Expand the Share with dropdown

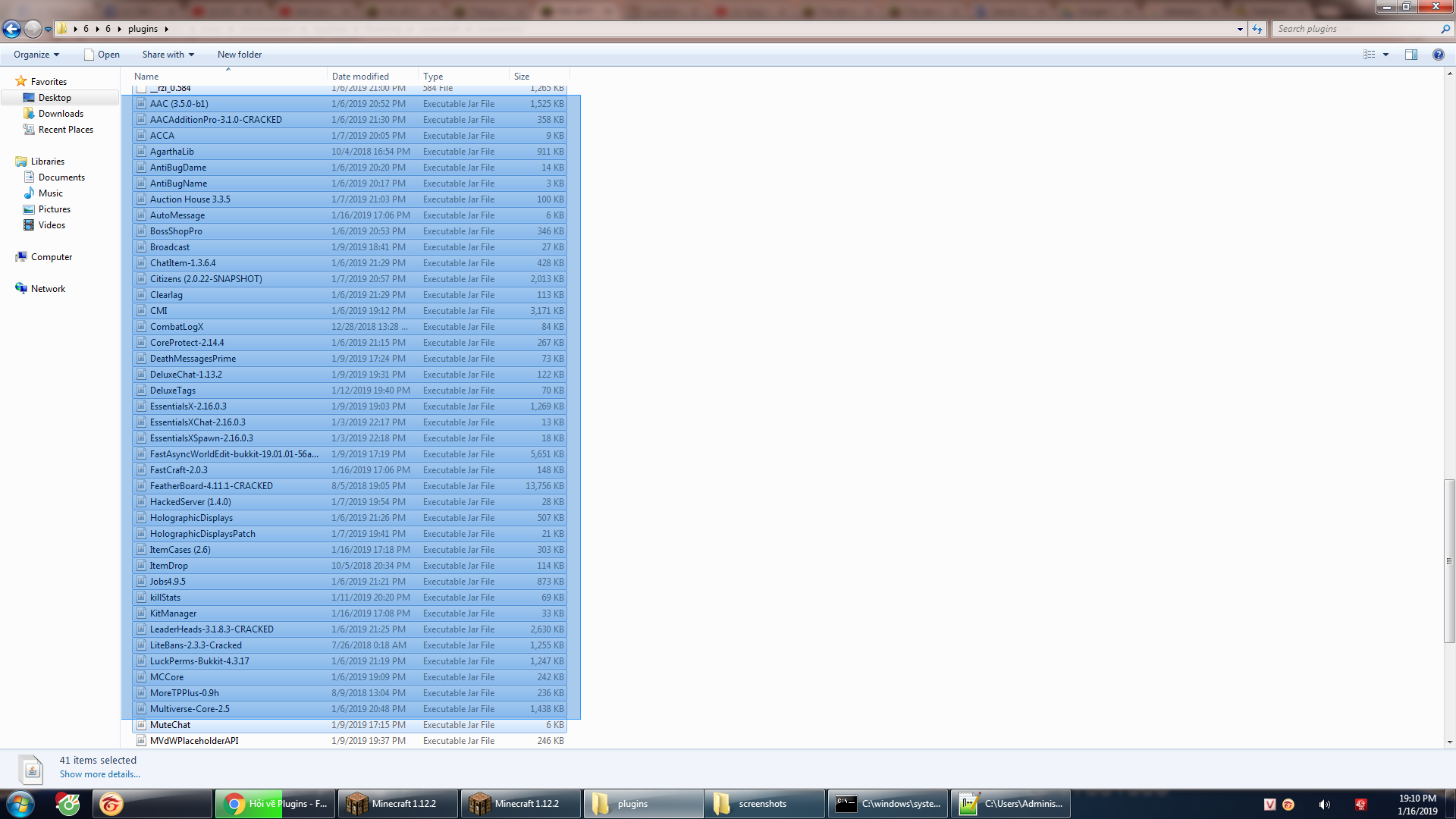pos(168,55)
